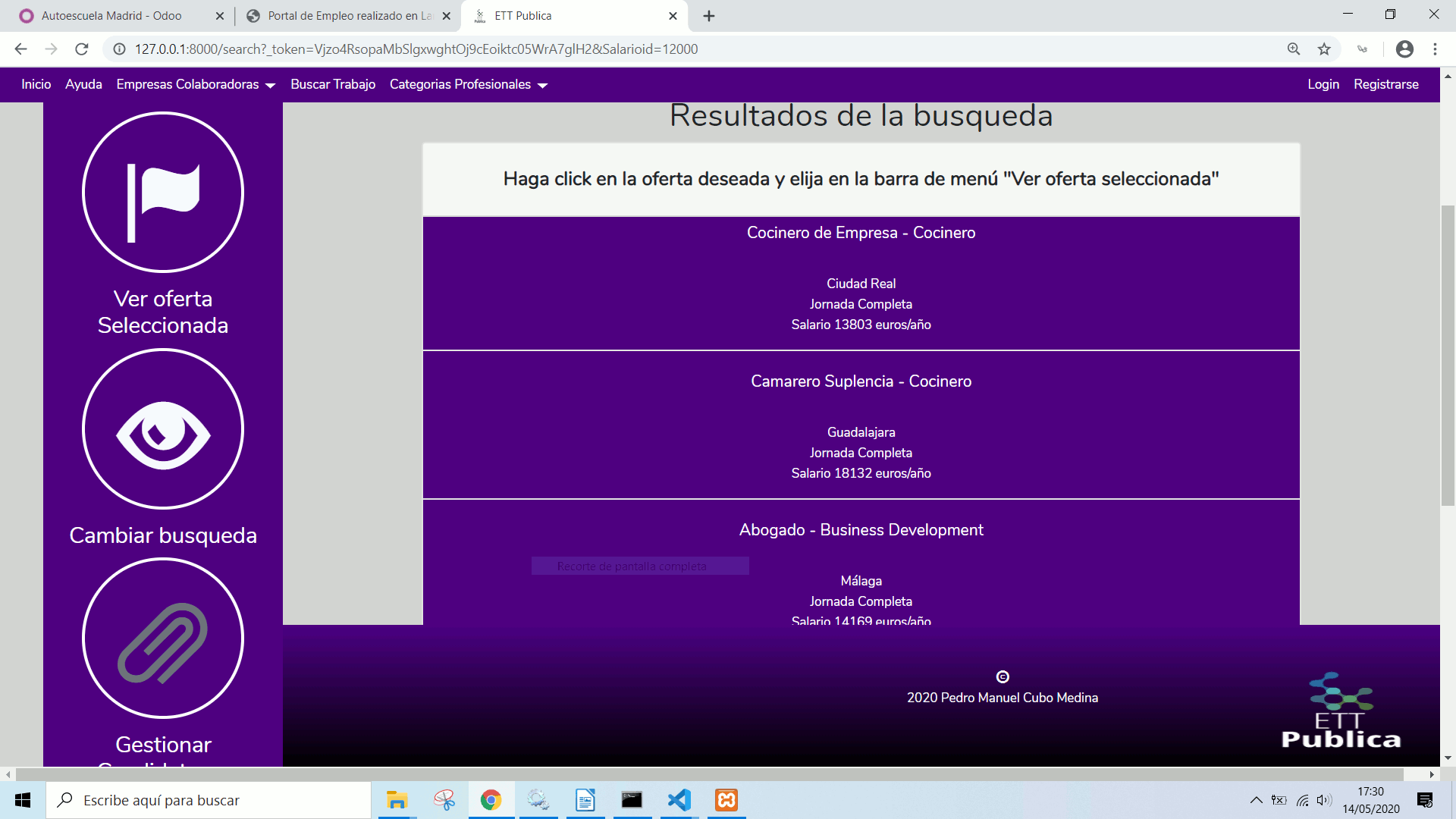Open the Chrome zoom magnifier icon
The image size is (1456, 819).
coord(1294,49)
